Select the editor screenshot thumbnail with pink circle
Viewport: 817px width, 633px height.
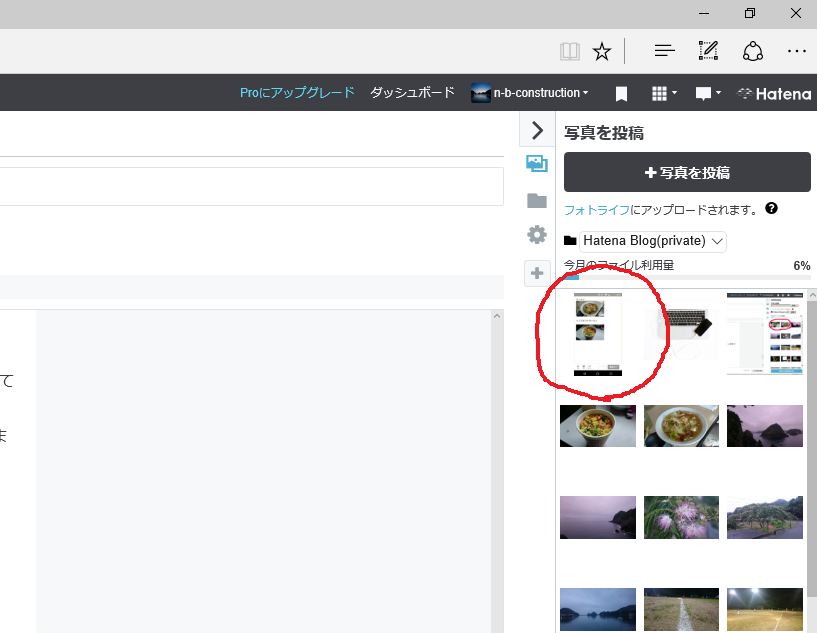click(765, 333)
